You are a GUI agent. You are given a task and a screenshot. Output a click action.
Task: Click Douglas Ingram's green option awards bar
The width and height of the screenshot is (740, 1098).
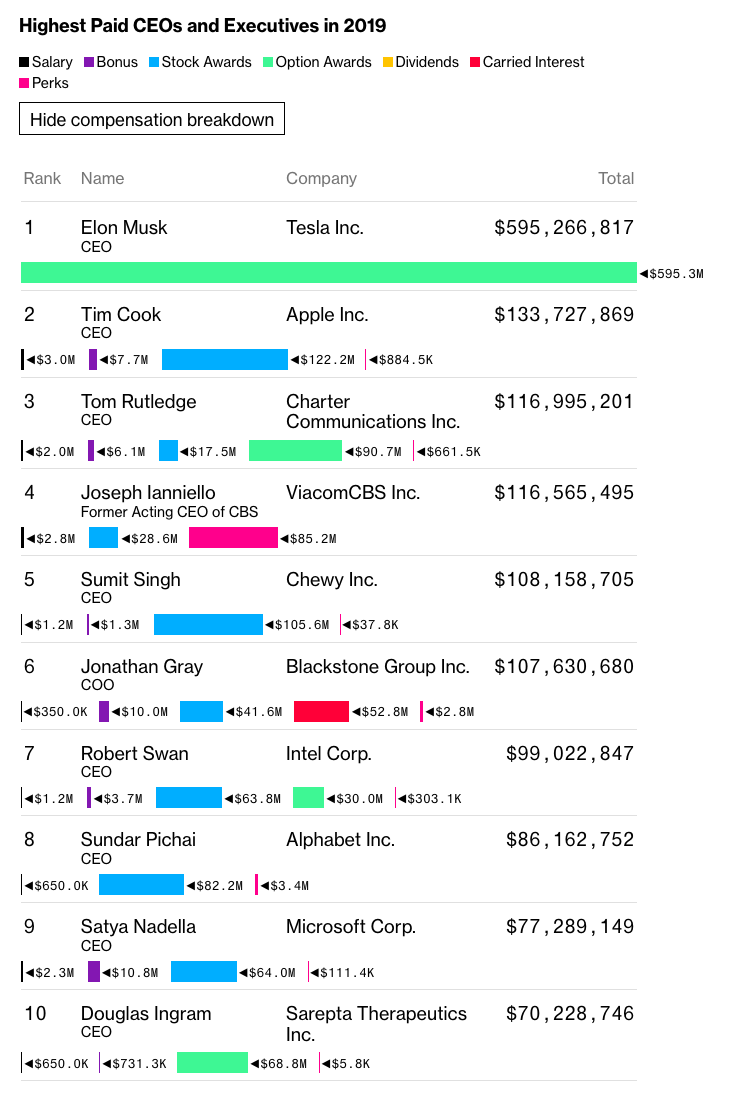pyautogui.click(x=212, y=1063)
